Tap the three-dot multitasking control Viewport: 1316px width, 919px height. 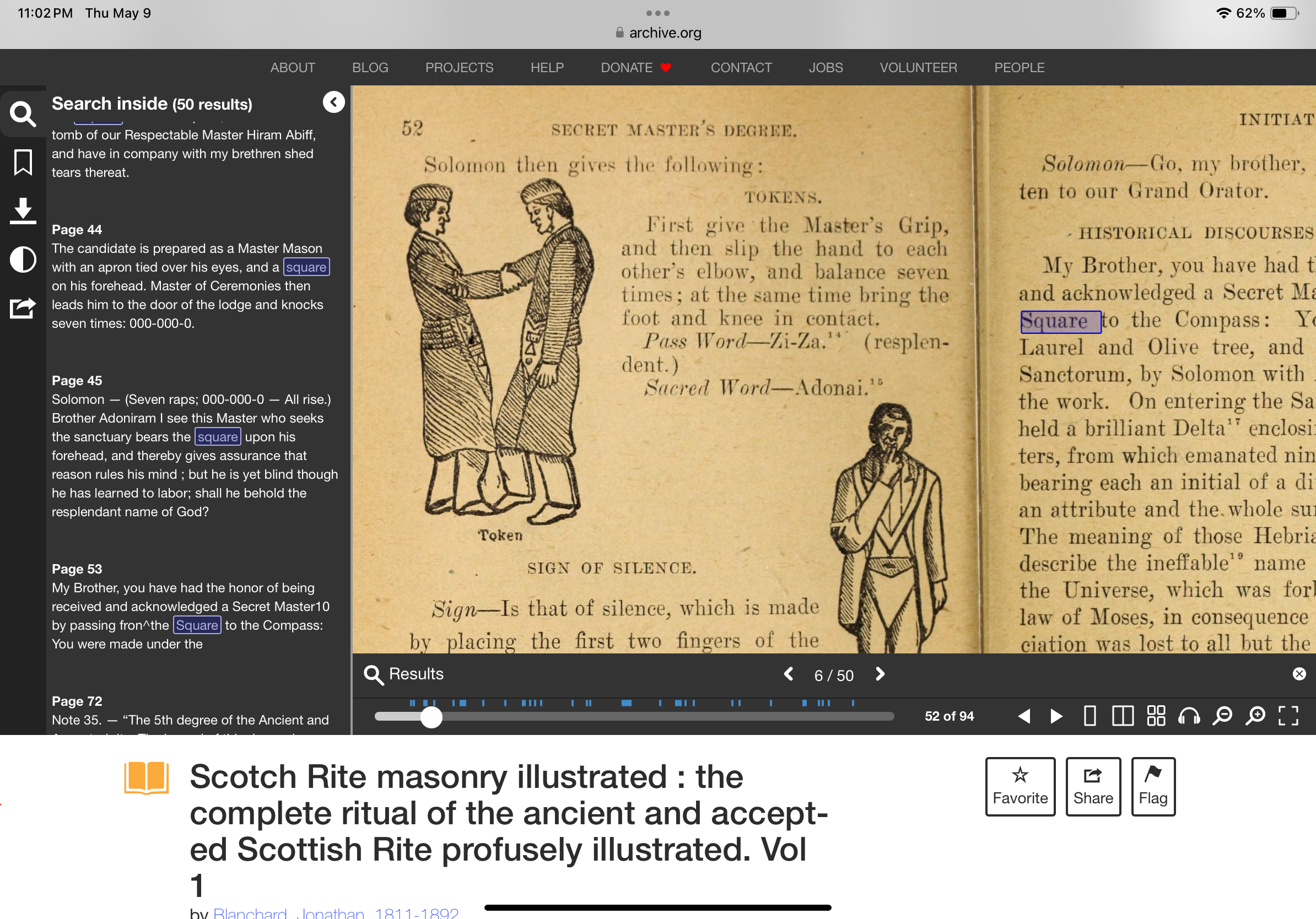click(658, 13)
